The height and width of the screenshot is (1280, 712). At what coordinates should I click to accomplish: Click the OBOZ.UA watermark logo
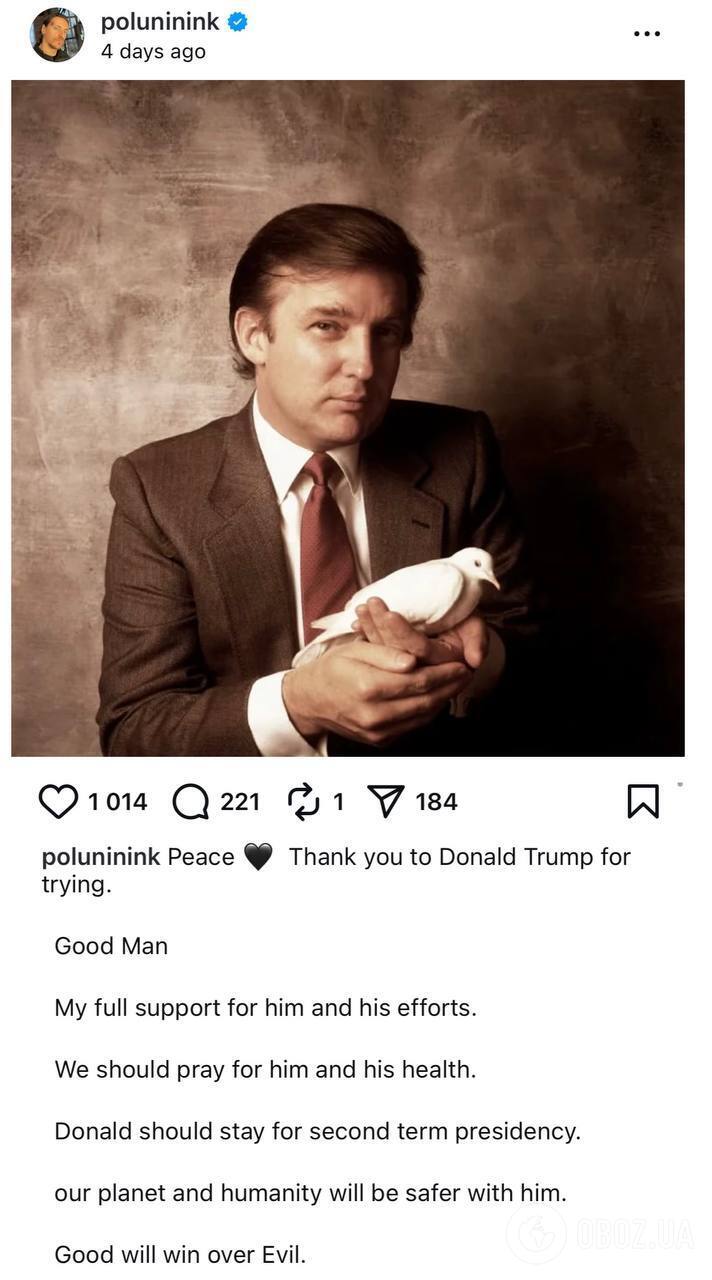click(x=600, y=1234)
